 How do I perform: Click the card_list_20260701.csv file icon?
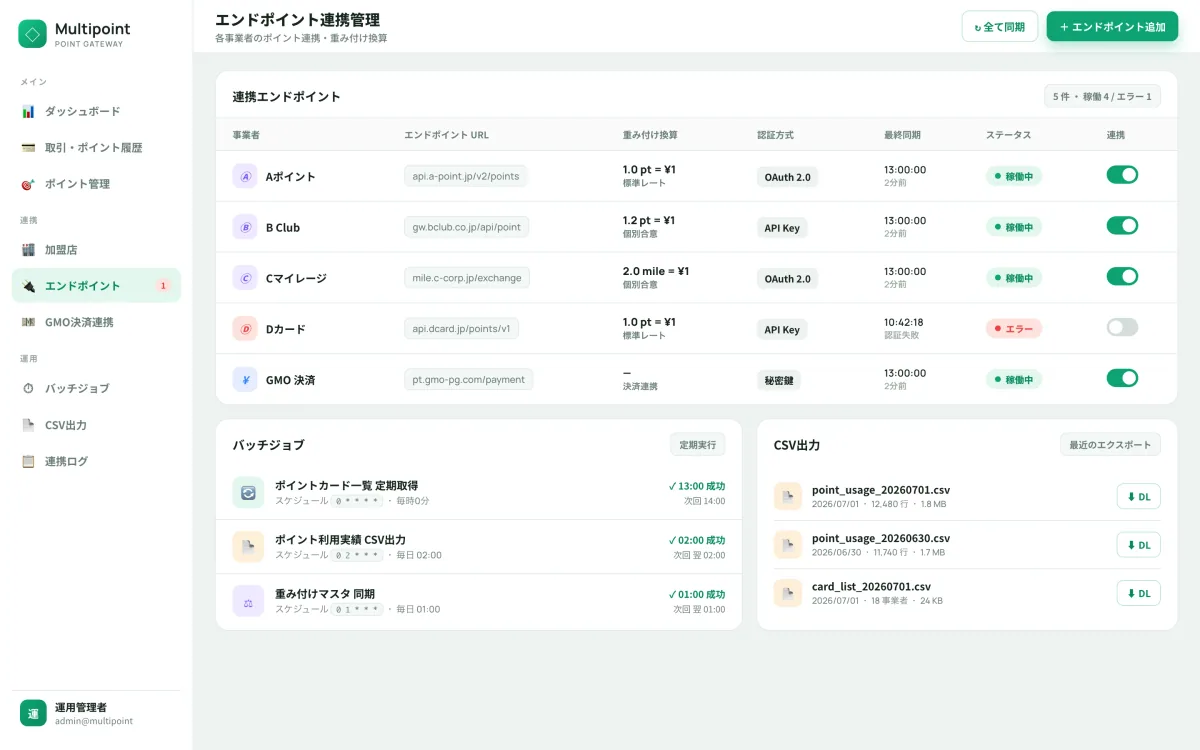click(x=788, y=593)
